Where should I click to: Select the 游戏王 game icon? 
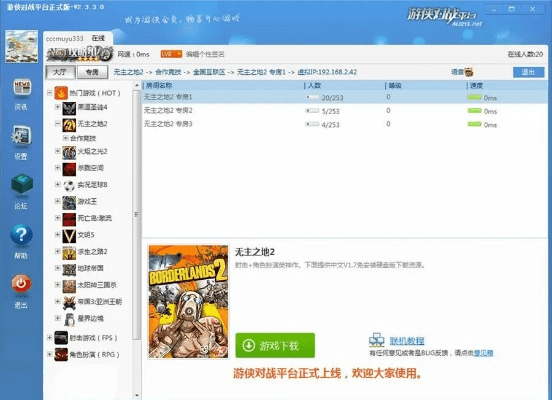(x=69, y=203)
